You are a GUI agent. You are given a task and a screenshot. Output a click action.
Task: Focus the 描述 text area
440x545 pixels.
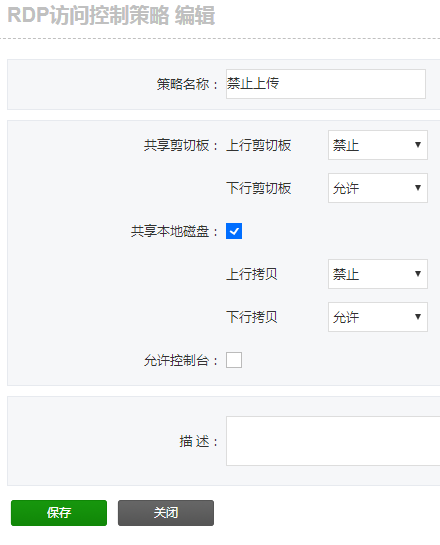[333, 441]
